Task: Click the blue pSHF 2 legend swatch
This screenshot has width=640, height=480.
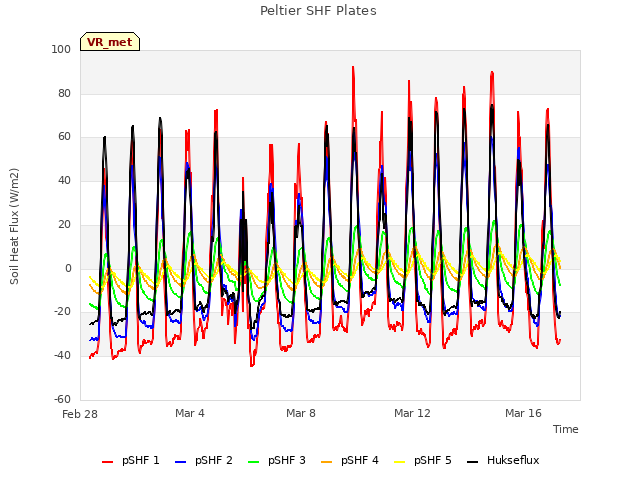Action: click(x=180, y=462)
